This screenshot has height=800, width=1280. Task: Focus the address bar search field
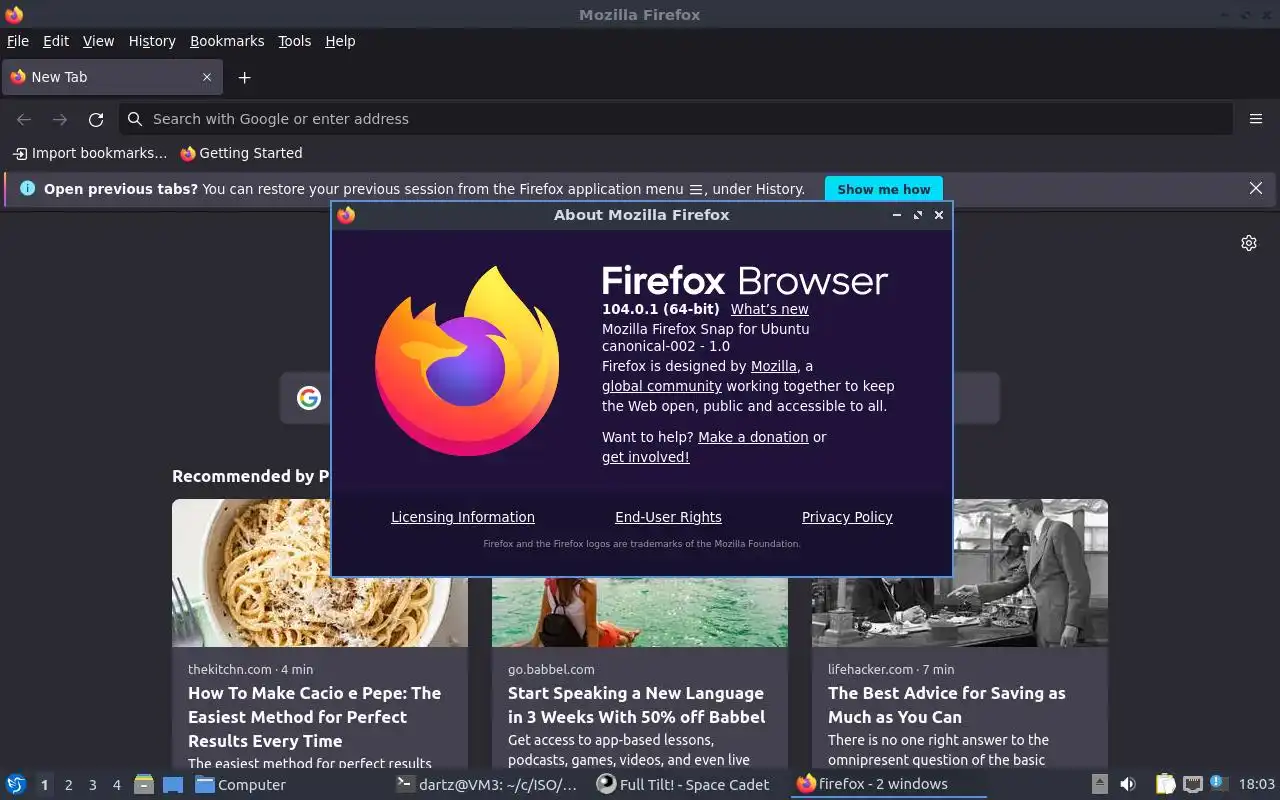click(x=676, y=119)
